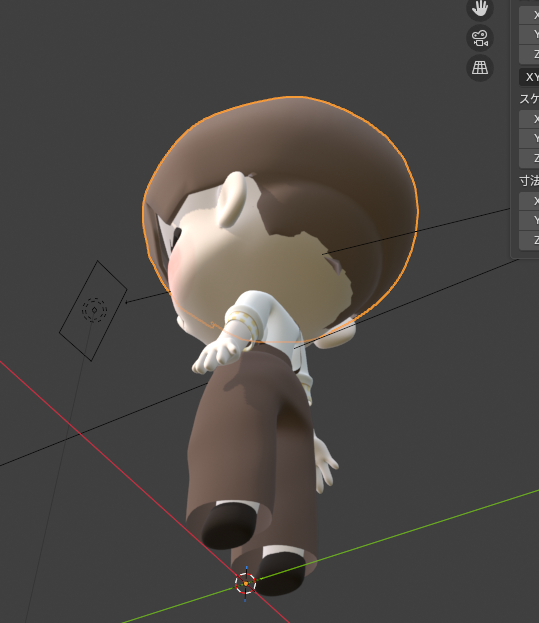This screenshot has width=539, height=623.
Task: Toggle the camera view icon
Action: (x=480, y=38)
